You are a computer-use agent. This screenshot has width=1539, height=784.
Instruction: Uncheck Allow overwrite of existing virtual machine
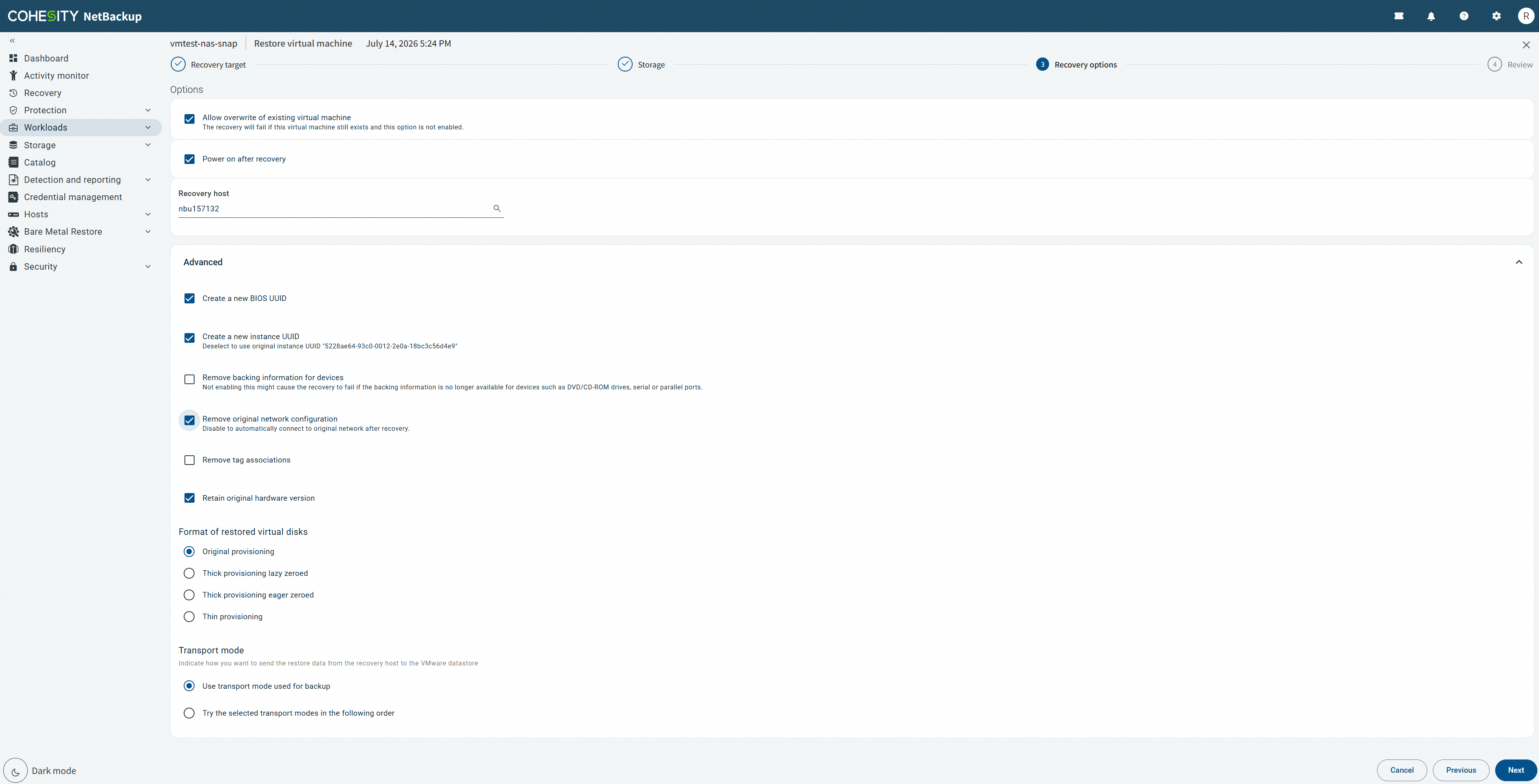click(x=189, y=119)
